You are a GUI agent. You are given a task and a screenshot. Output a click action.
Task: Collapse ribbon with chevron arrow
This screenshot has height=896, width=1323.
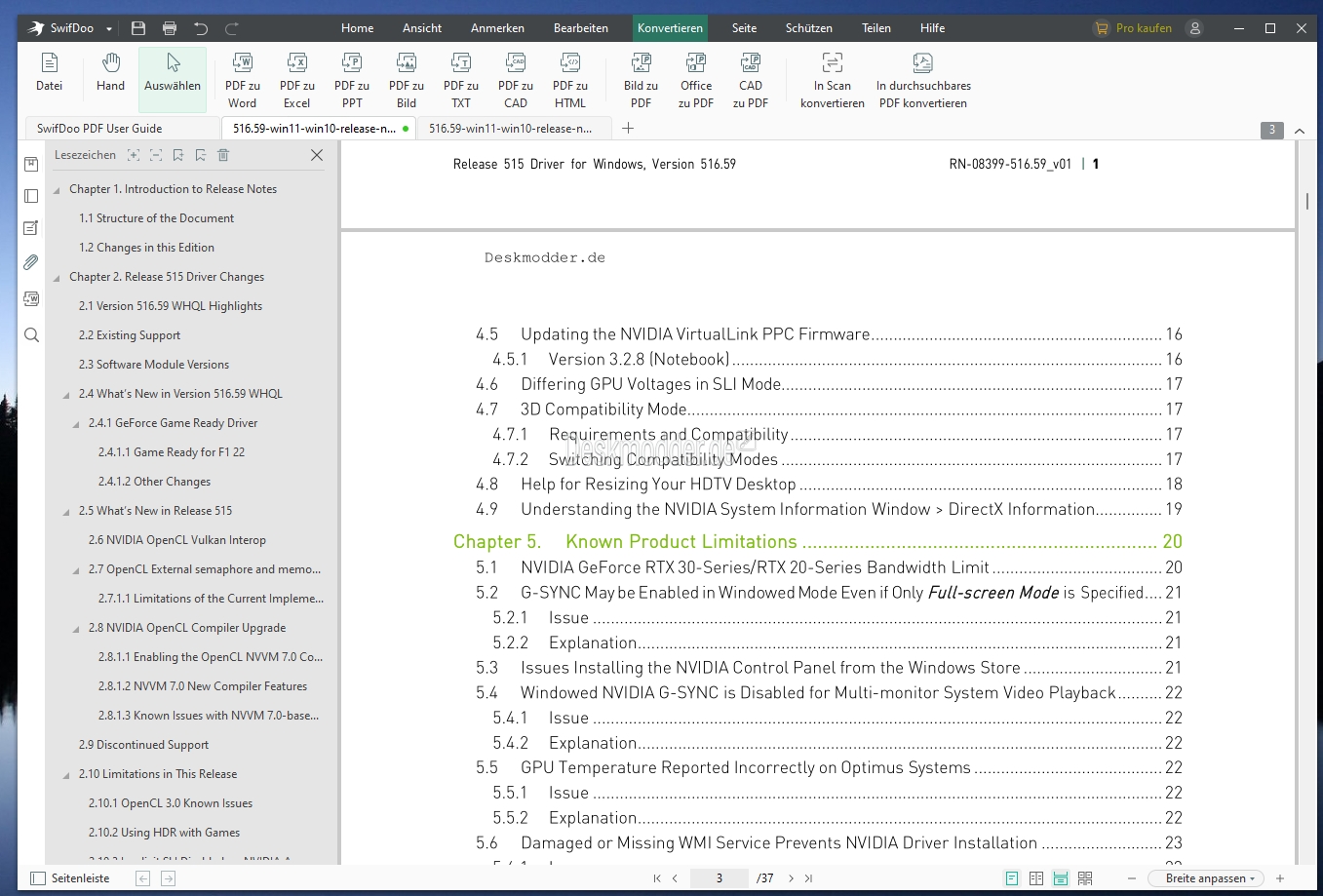pos(1300,130)
